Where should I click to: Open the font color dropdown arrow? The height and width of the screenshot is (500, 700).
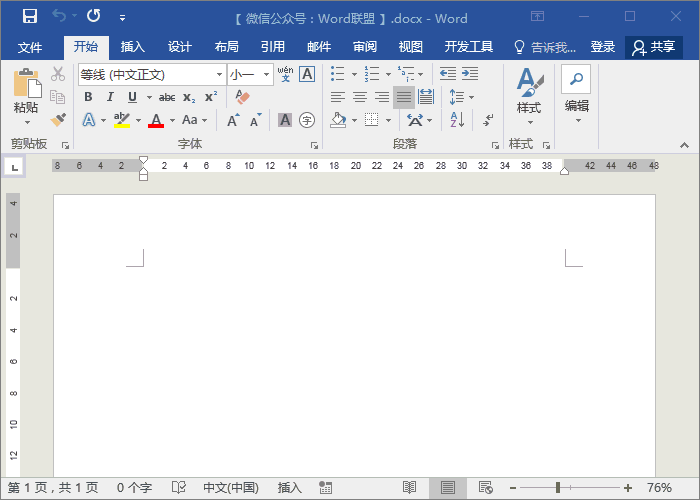[172, 121]
